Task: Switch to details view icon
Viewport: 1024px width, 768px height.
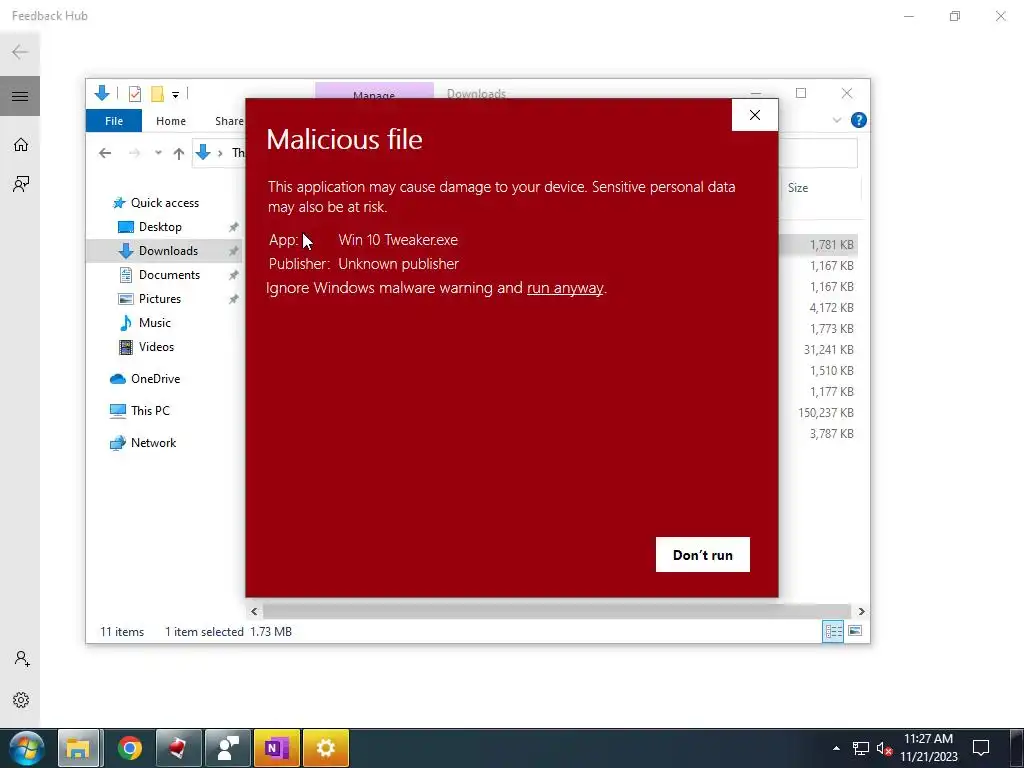Action: (833, 632)
